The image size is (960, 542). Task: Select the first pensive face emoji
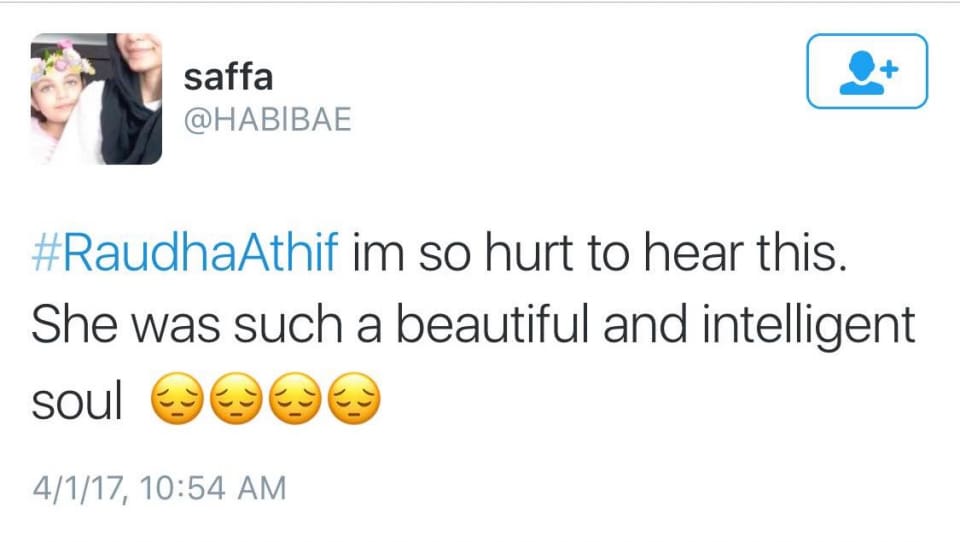click(x=177, y=398)
